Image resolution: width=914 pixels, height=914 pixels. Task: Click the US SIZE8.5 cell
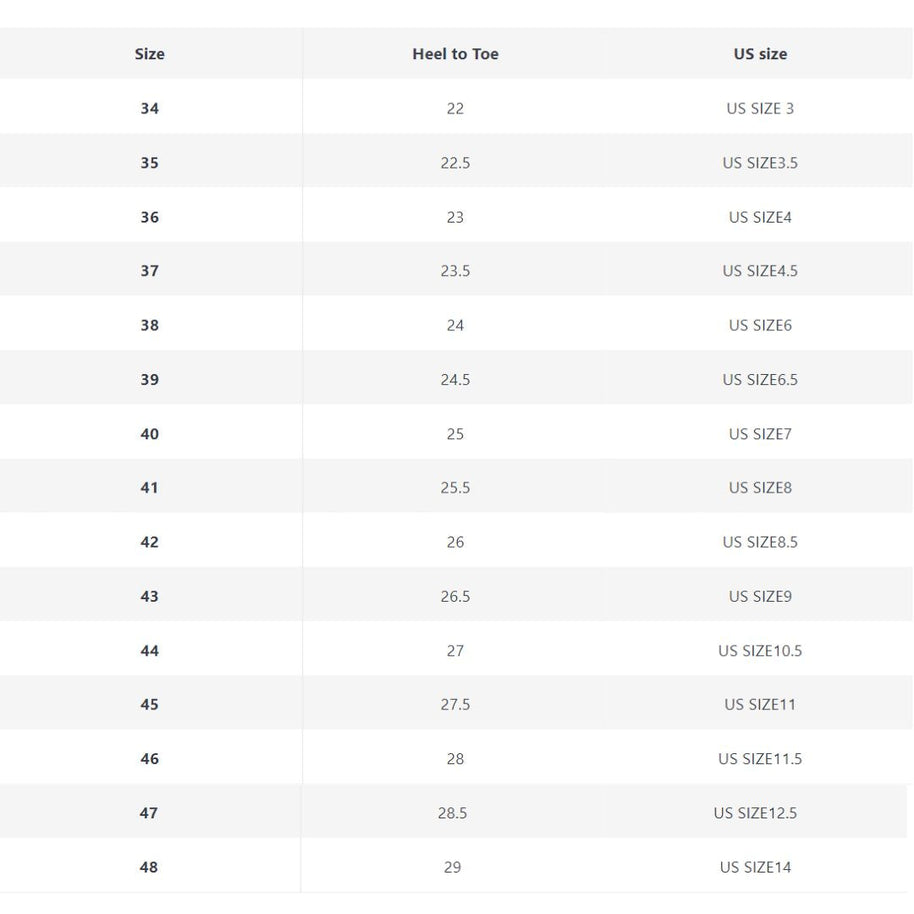coord(760,542)
